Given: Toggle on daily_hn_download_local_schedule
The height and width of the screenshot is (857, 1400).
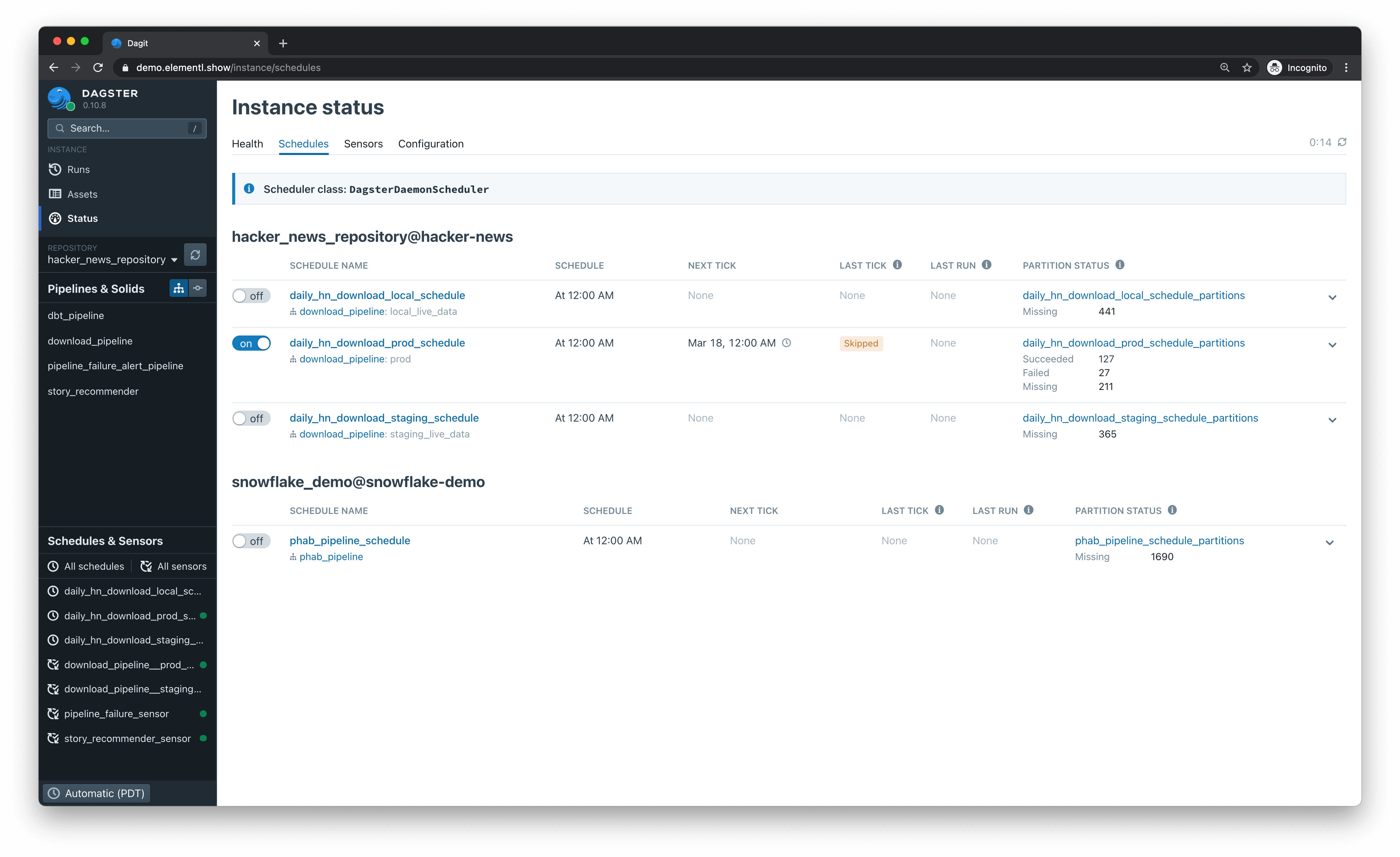Looking at the screenshot, I should point(248,295).
